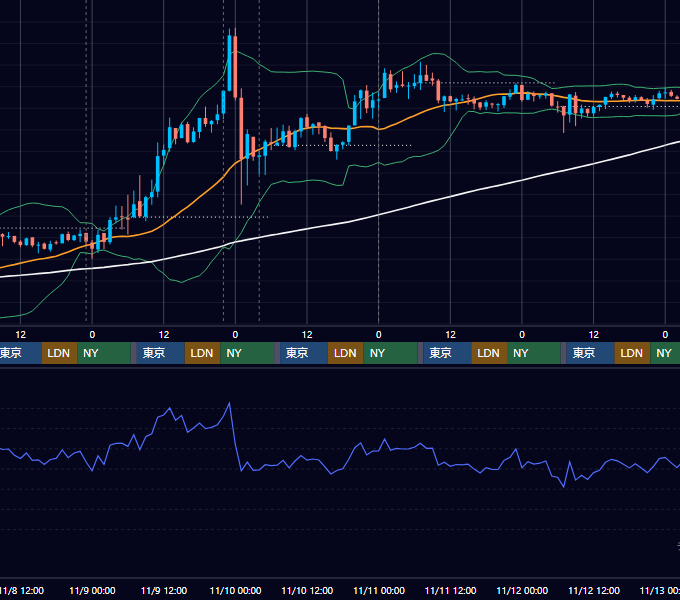Pick the NY session block covering 11/11 00:00
Screen dimensions: 680x600
point(390,353)
